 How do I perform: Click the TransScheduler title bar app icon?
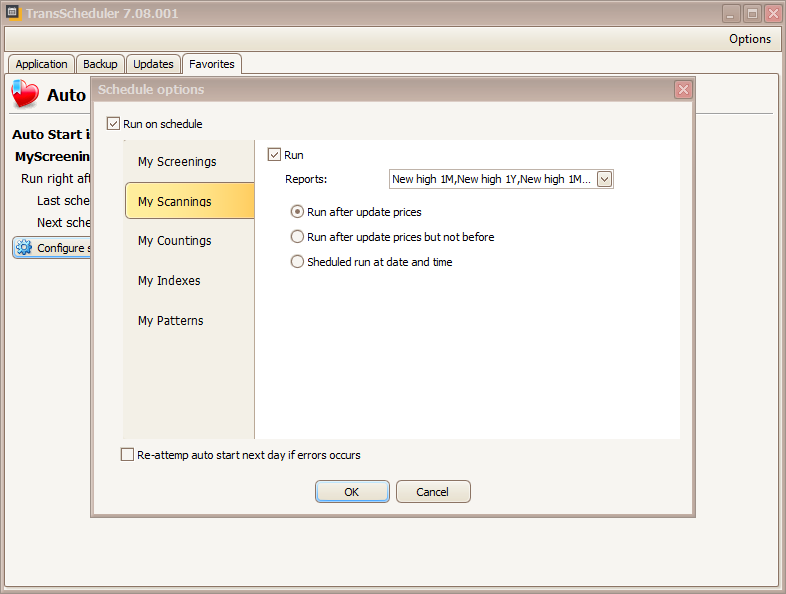[13, 13]
